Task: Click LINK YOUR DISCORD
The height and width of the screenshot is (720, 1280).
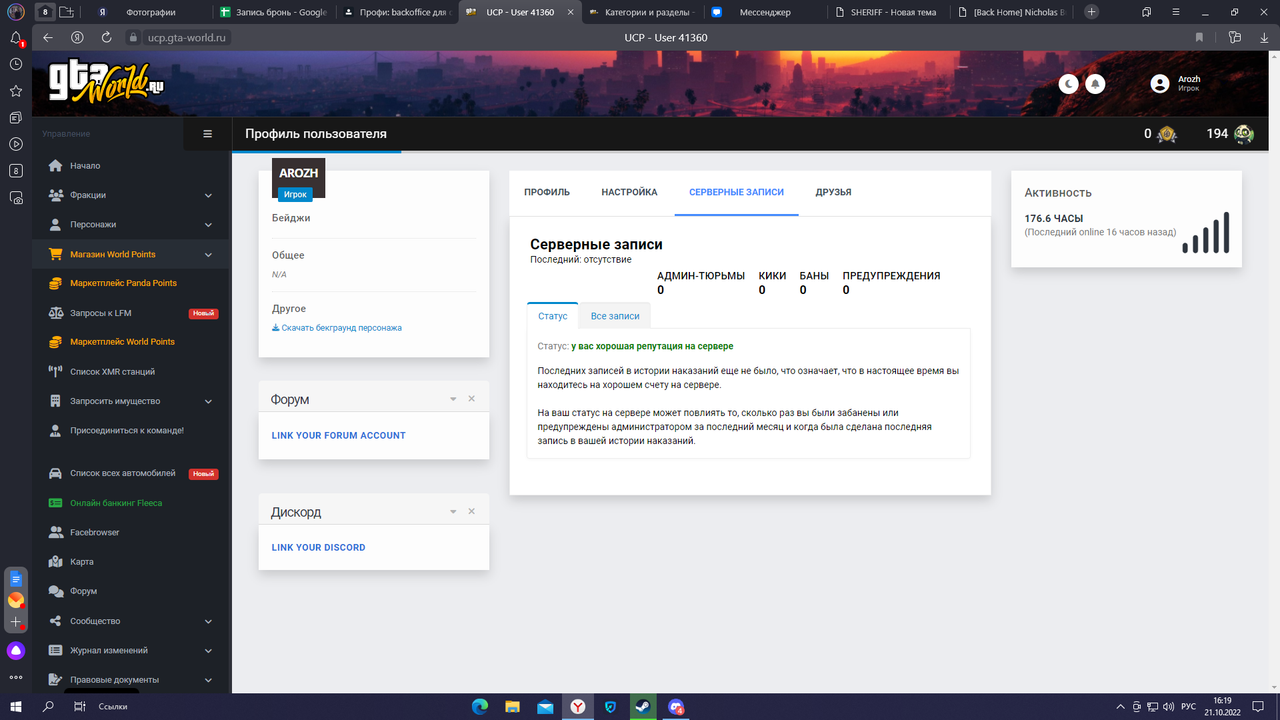Action: point(319,548)
